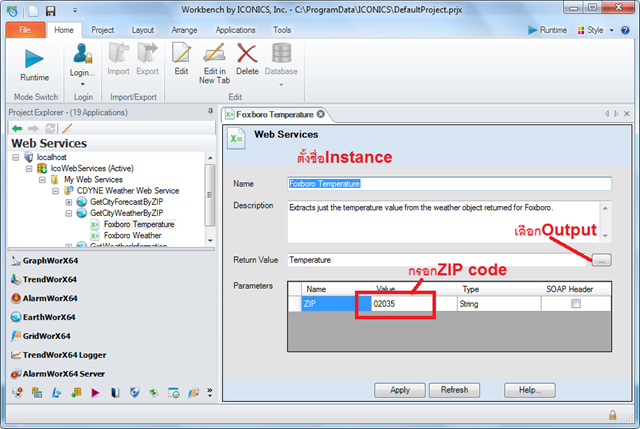Click refresh icon in Project Explorer toolbar
Image resolution: width=640 pixels, height=429 pixels.
[50, 129]
